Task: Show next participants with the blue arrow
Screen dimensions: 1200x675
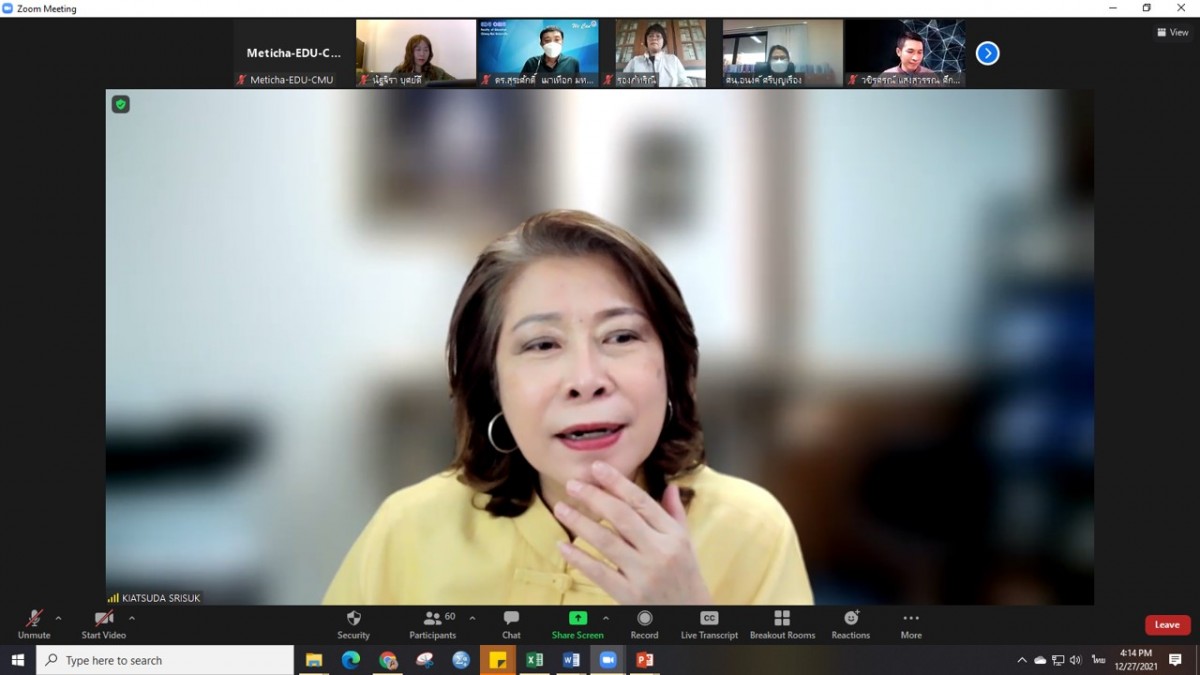Action: click(987, 53)
